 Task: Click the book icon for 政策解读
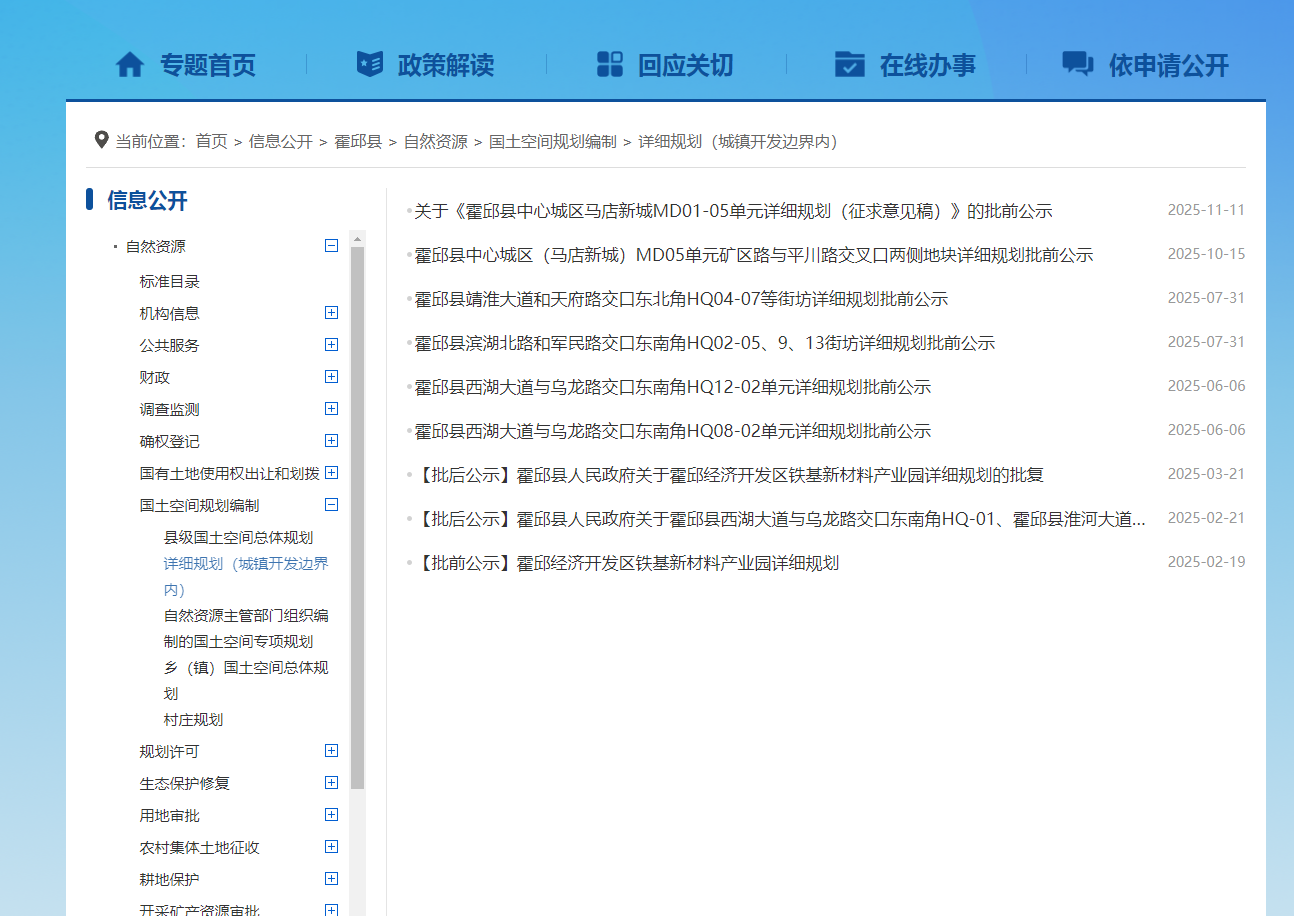point(369,64)
